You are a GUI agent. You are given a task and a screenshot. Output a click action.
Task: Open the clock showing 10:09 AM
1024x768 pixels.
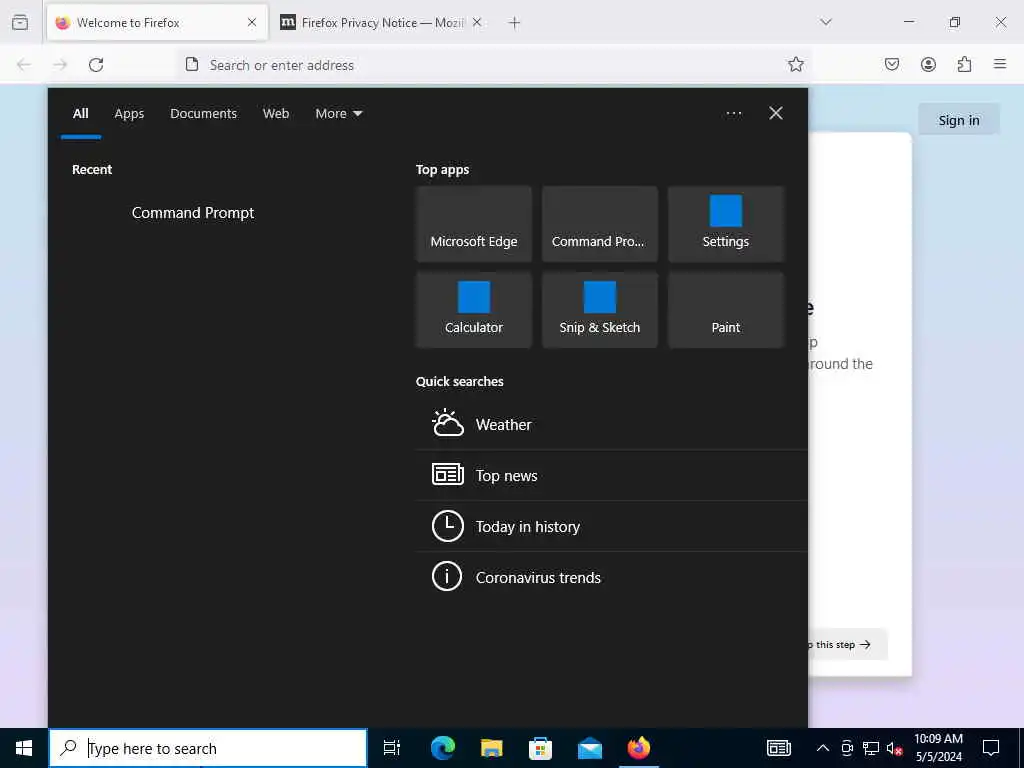click(938, 748)
